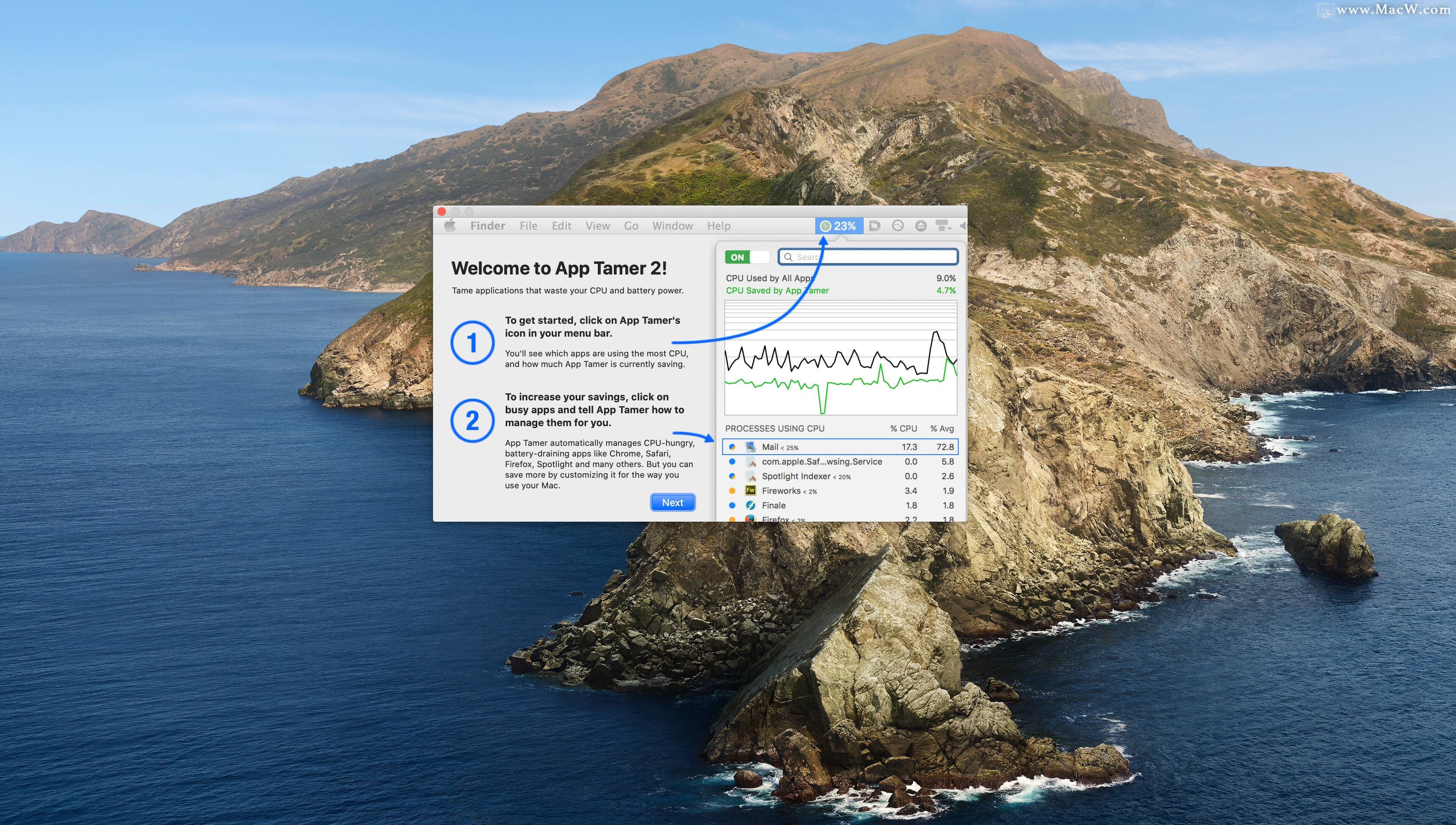Image resolution: width=1456 pixels, height=825 pixels.
Task: Click the '9.0%' CPU used value
Action: 946,278
